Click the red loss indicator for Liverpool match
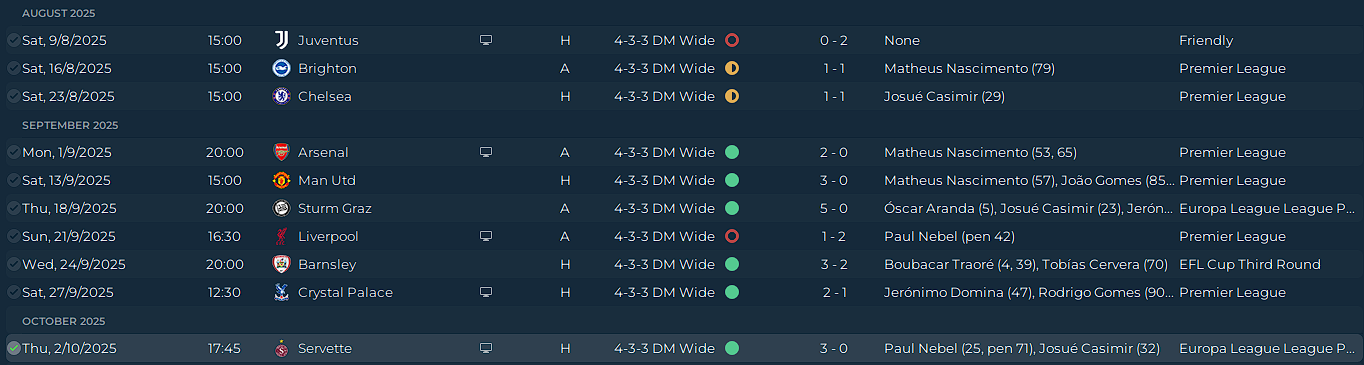This screenshot has height=365, width=1364. point(732,237)
